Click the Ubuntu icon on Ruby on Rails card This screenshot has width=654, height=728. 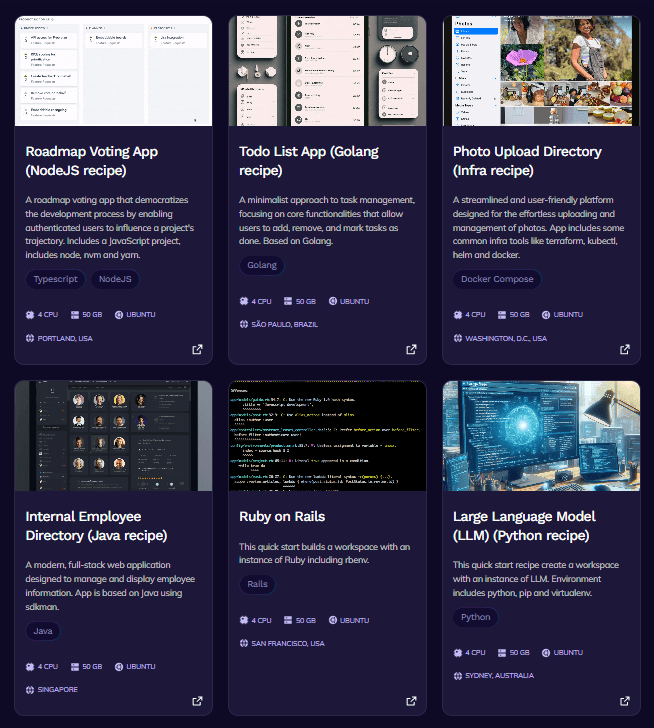pyautogui.click(x=333, y=620)
